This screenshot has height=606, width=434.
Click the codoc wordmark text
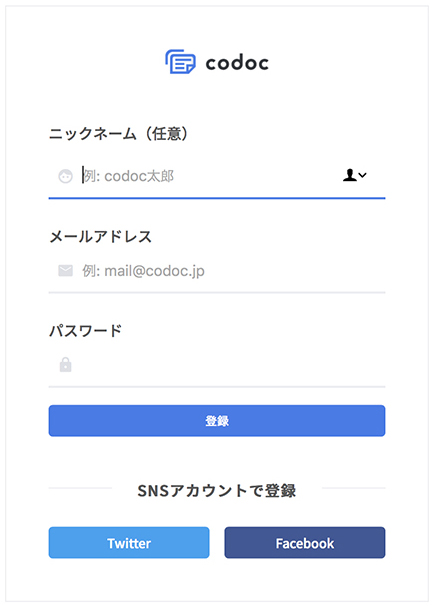pos(237,63)
